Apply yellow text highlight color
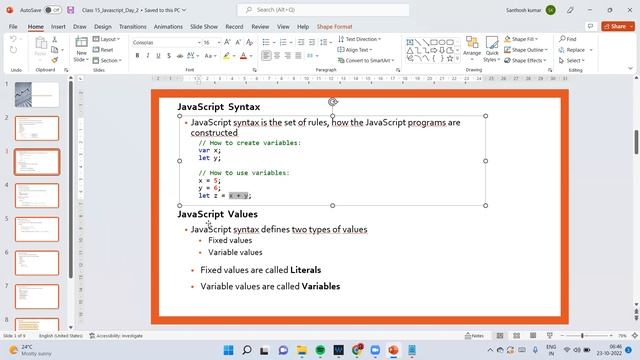The height and width of the screenshot is (360, 640). tap(227, 56)
